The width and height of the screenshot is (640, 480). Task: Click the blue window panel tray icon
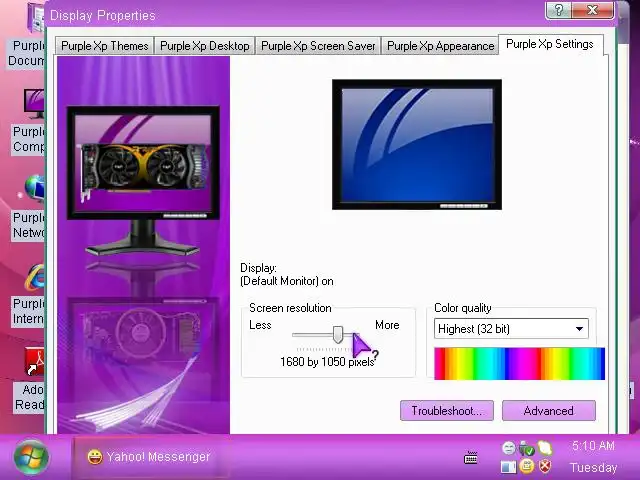[509, 467]
